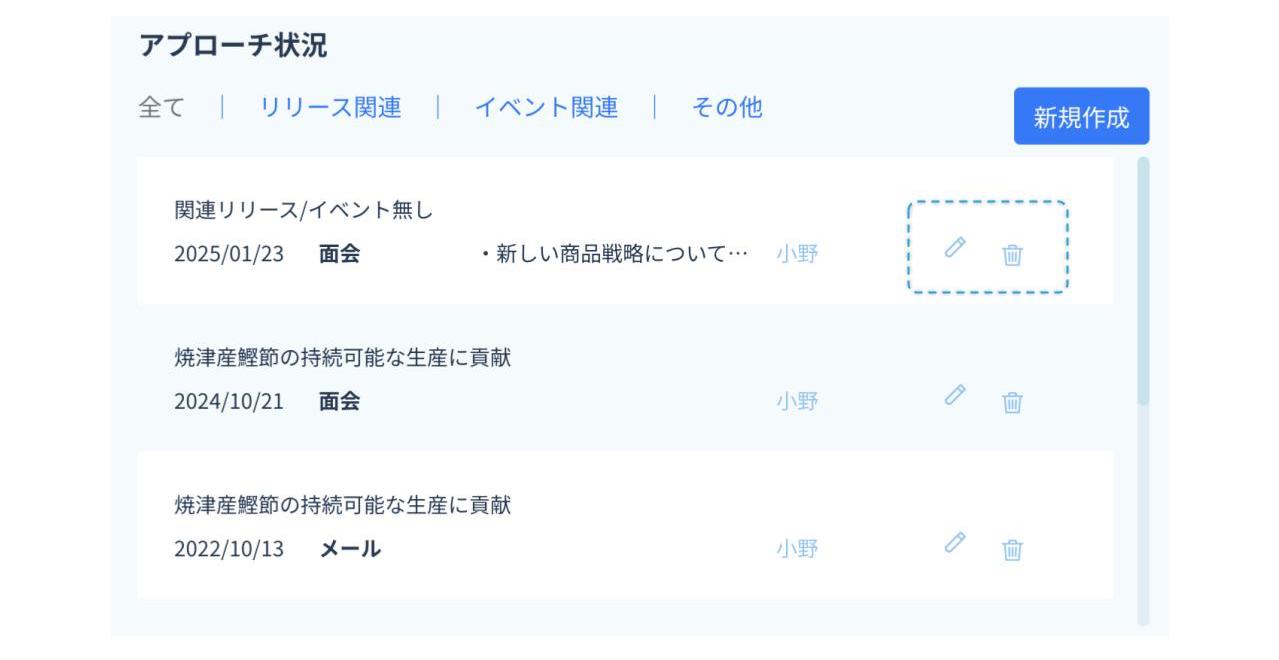The width and height of the screenshot is (1279, 660).
Task: Filter by その他 category
Action: point(727,107)
